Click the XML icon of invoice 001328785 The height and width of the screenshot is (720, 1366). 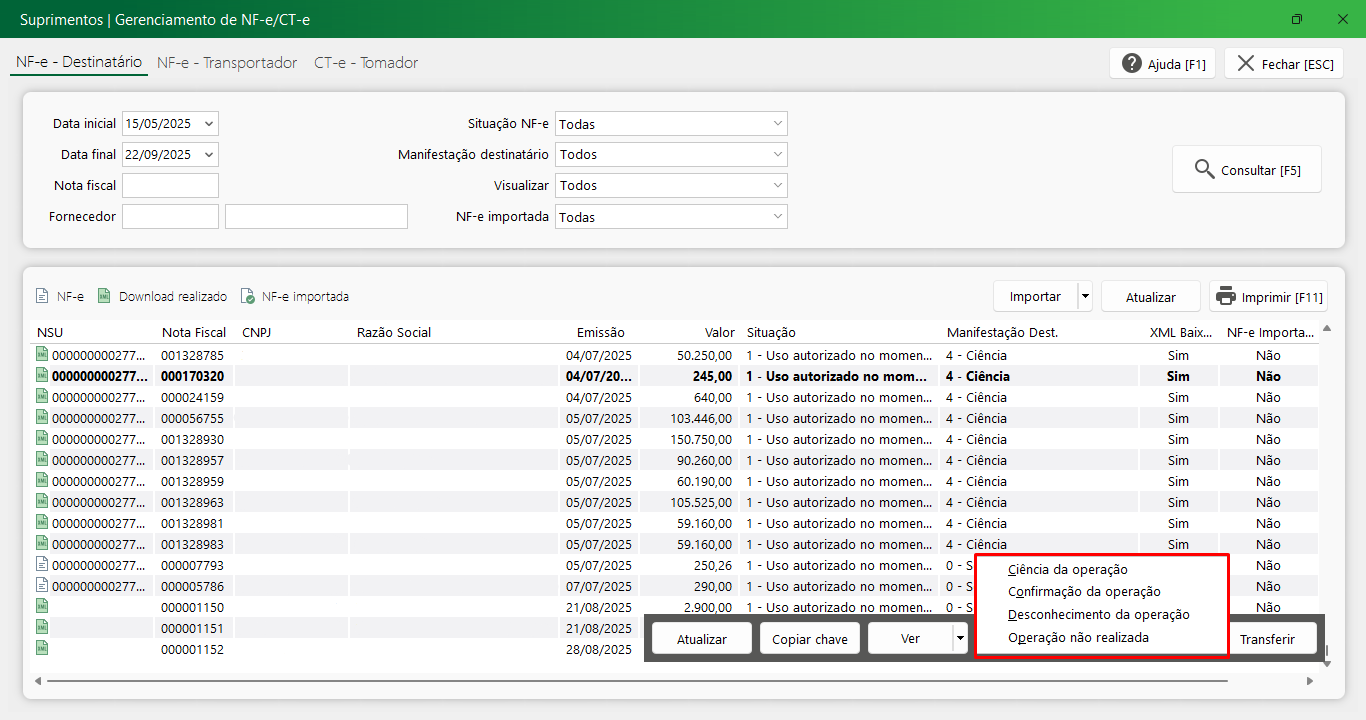42,354
